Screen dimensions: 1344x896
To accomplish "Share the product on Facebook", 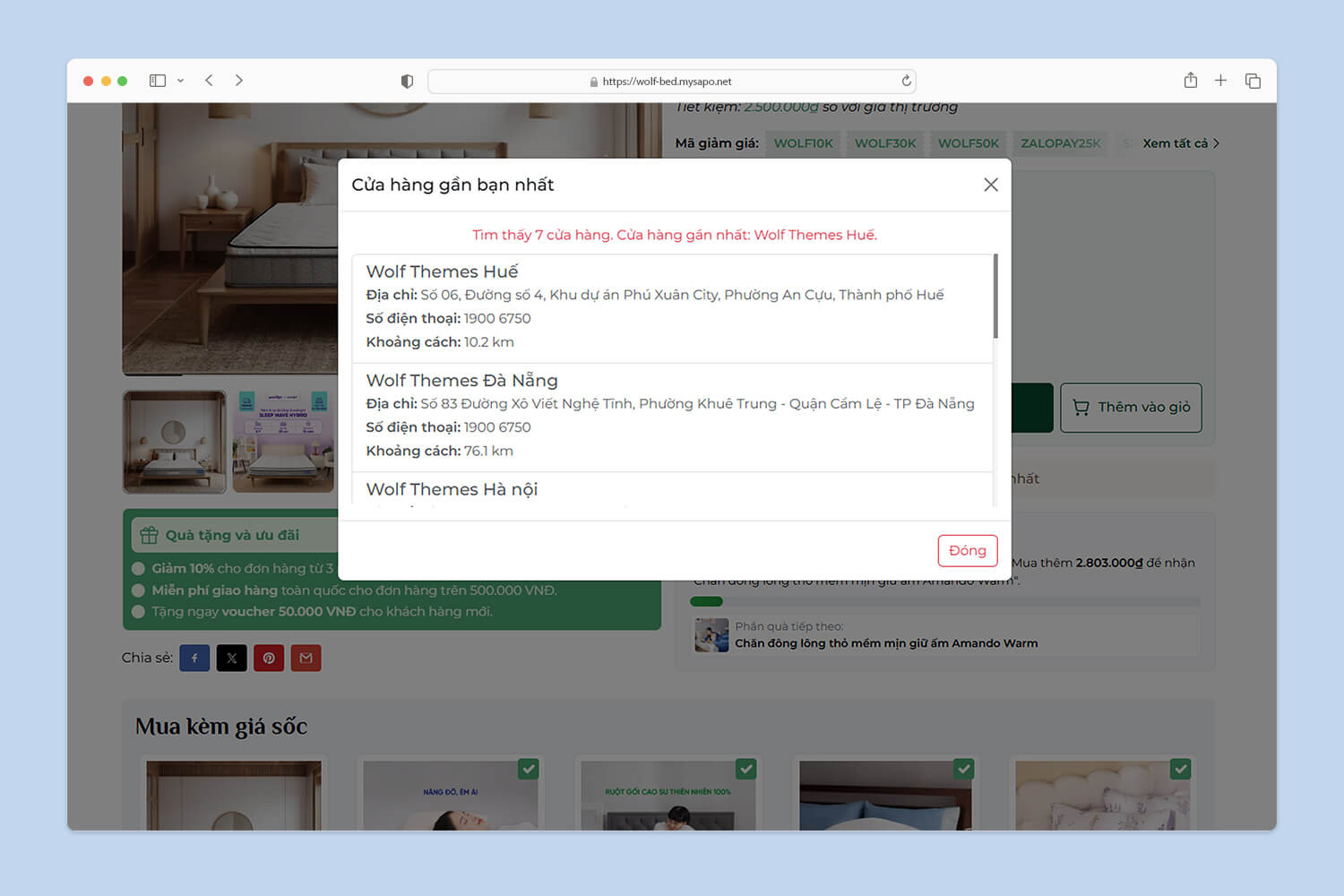I will click(x=194, y=658).
